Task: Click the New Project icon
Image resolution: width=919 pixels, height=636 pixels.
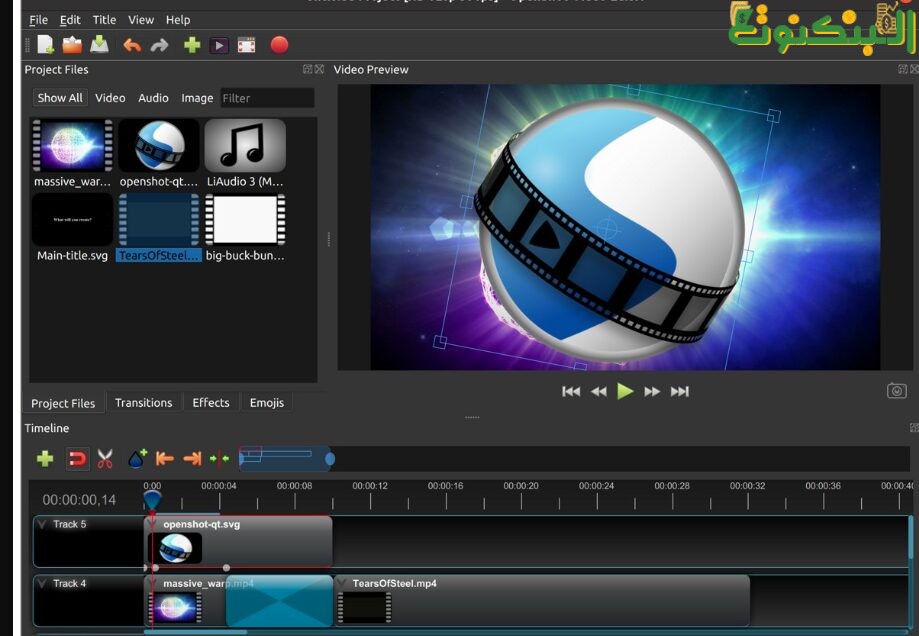Action: coord(45,45)
